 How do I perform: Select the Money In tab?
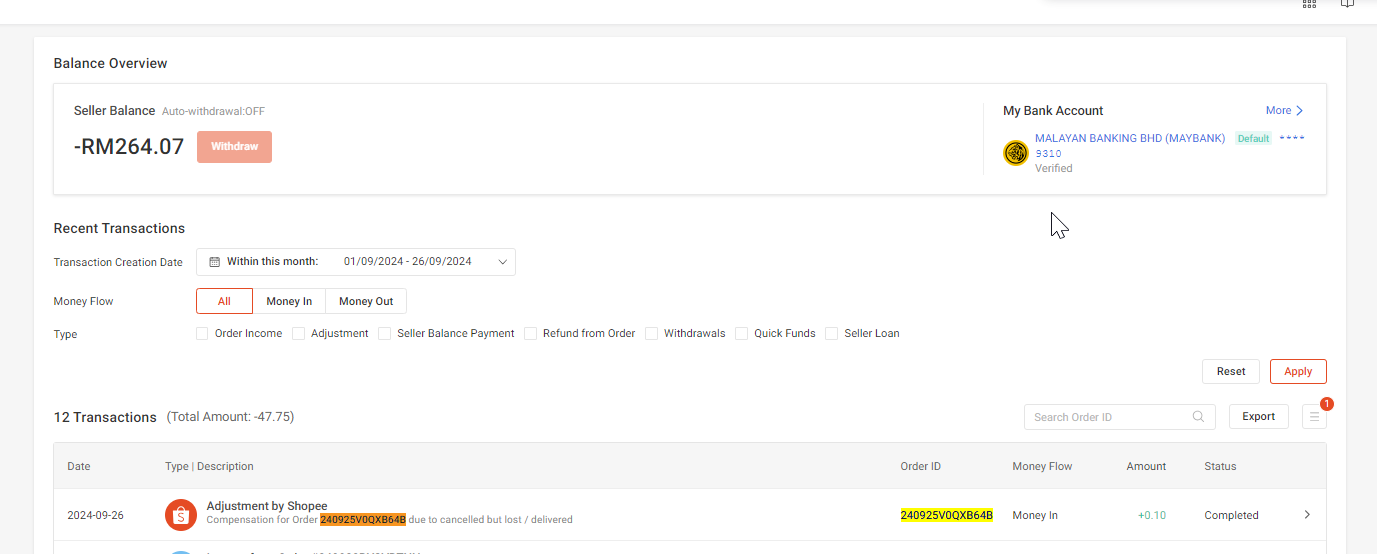click(289, 302)
